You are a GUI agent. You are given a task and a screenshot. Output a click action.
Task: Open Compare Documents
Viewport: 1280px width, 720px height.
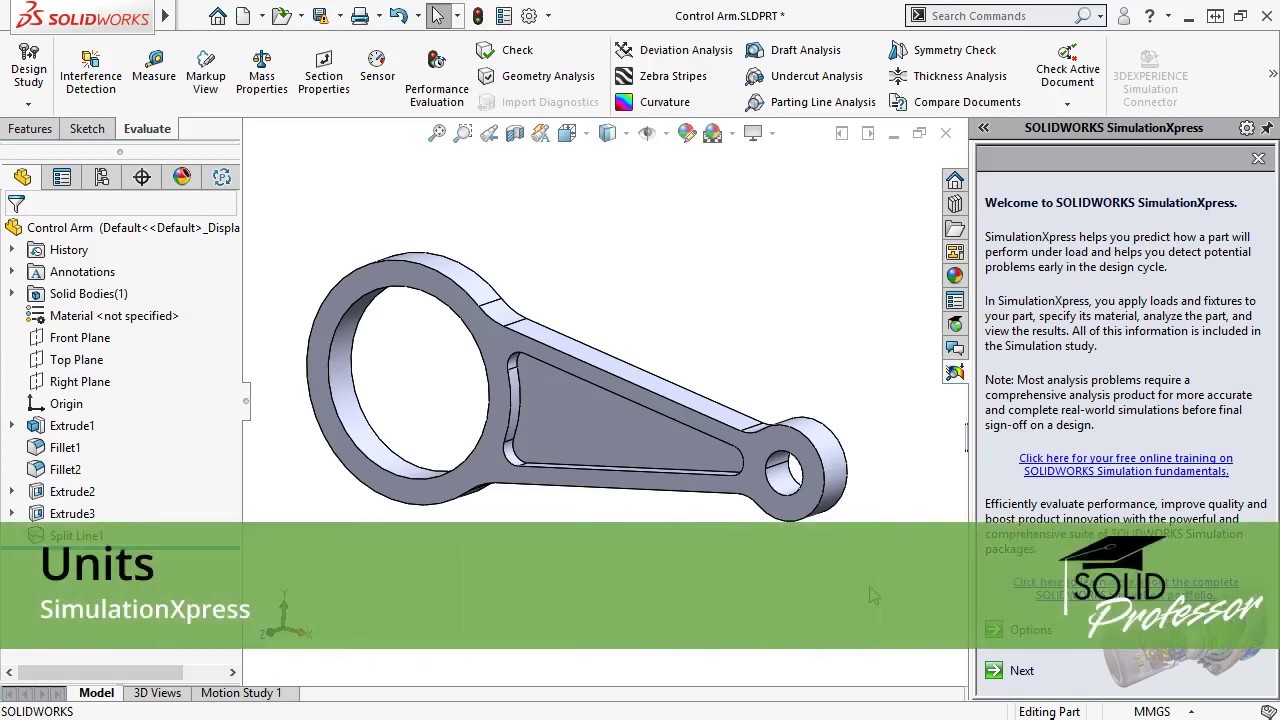coord(954,102)
